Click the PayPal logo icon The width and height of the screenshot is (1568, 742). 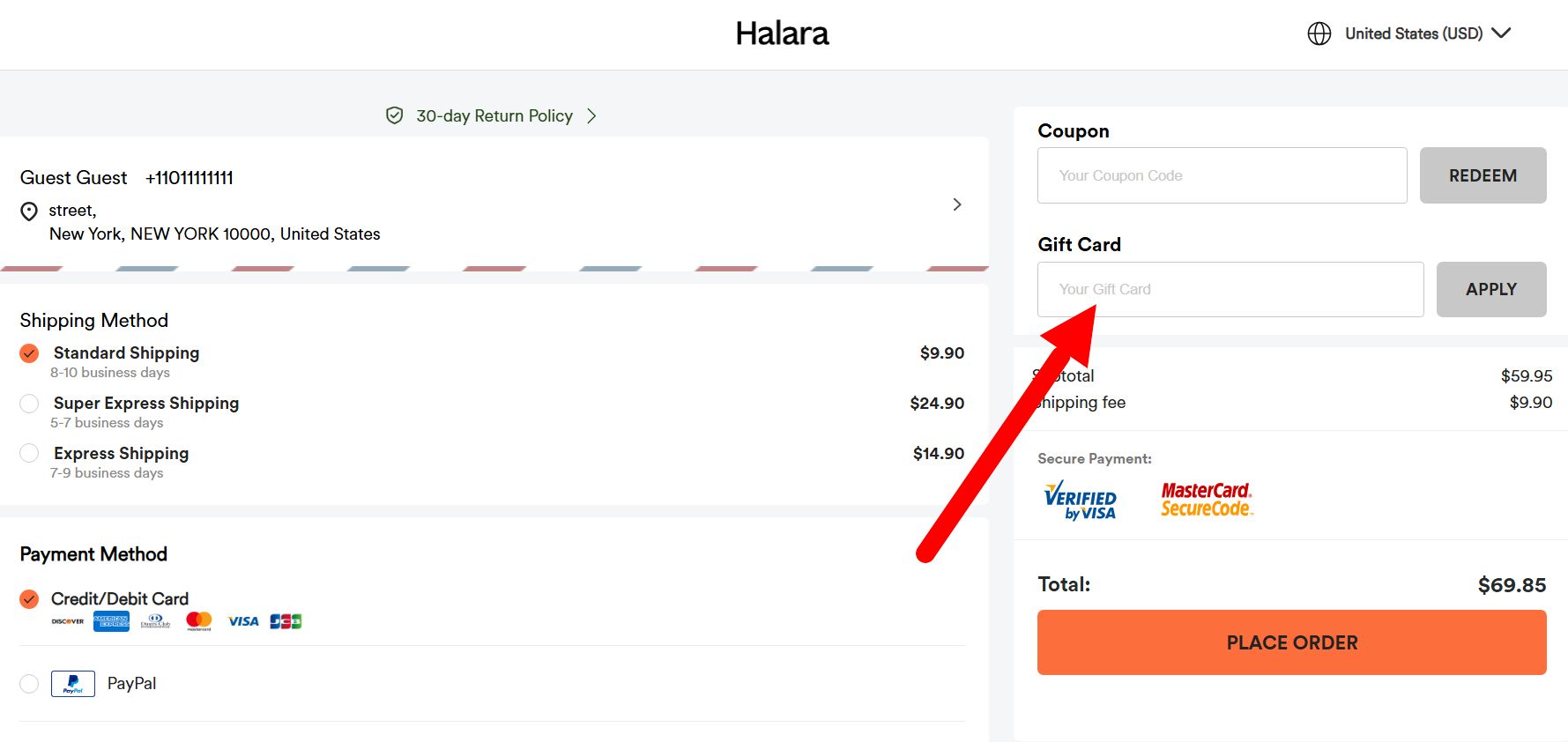(73, 683)
